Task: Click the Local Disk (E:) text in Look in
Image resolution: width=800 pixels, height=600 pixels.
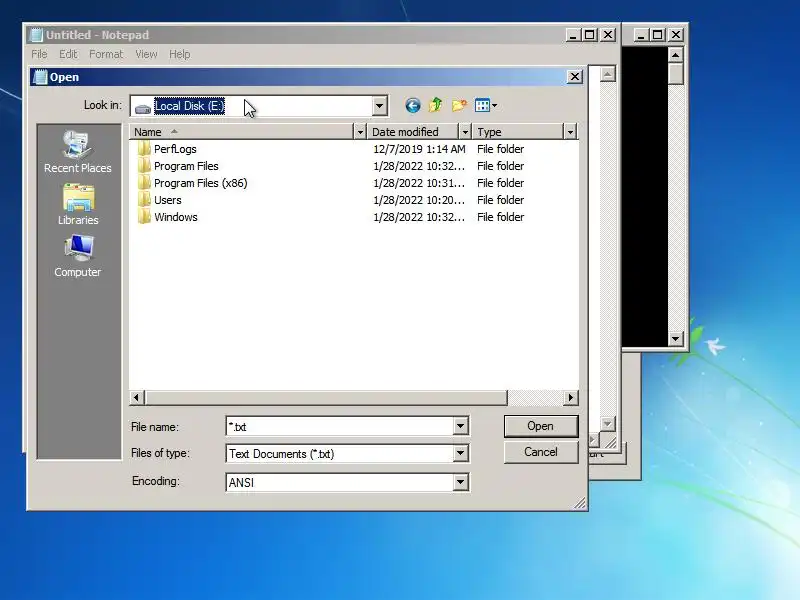Action: (x=189, y=106)
